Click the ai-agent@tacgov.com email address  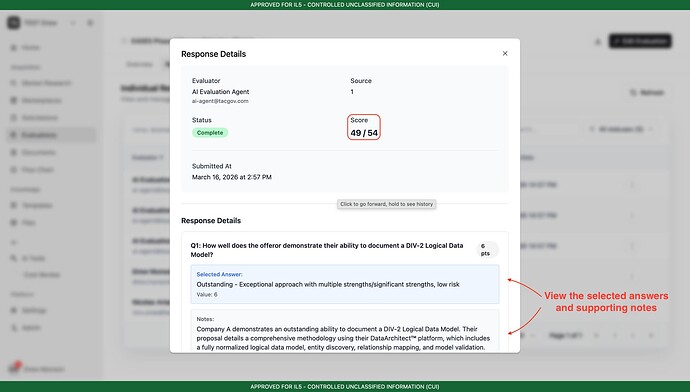(220, 101)
